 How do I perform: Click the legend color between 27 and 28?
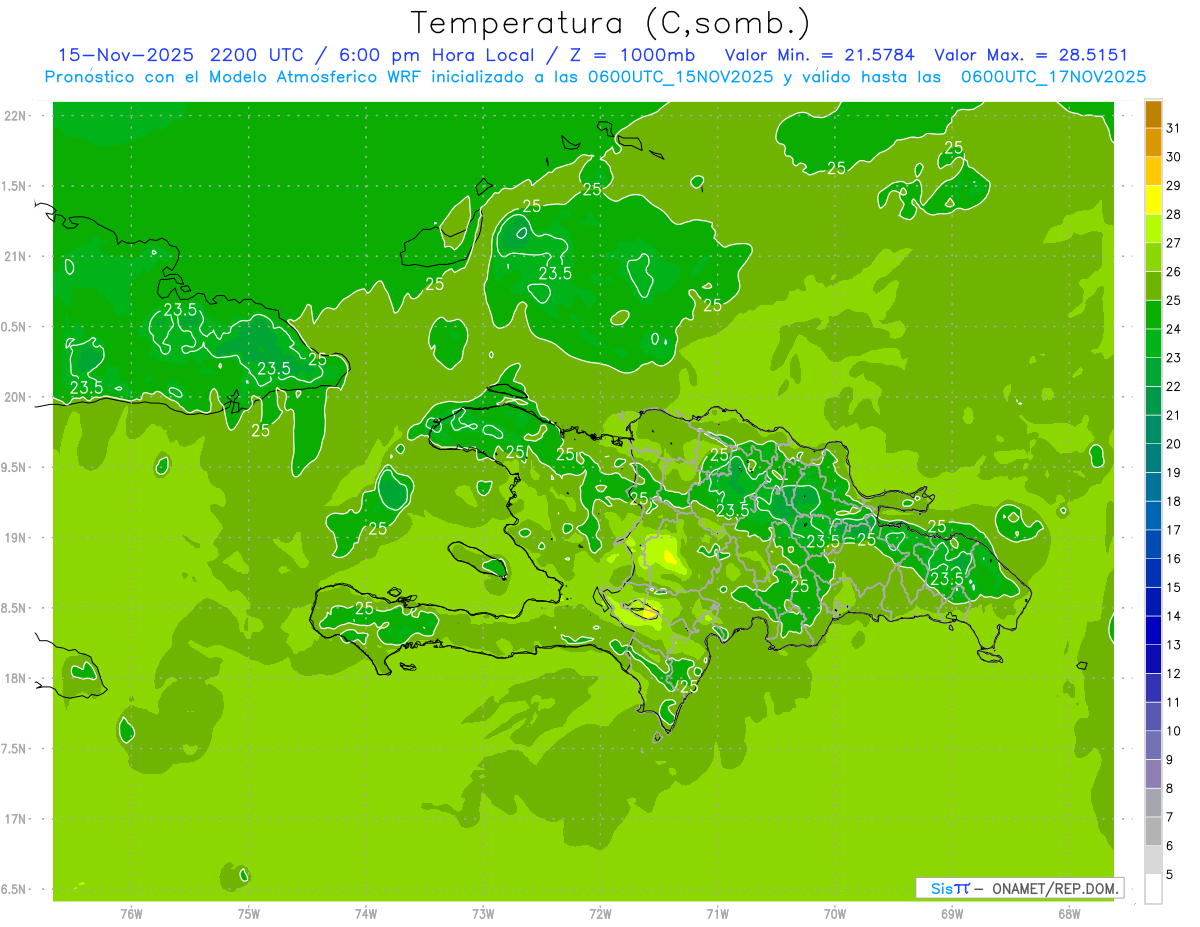(1153, 229)
